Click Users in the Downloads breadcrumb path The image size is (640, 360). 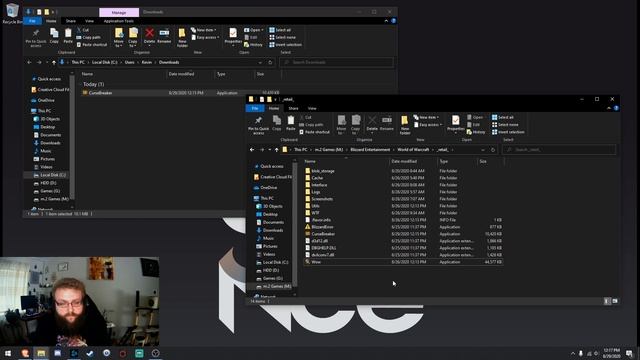tap(129, 62)
